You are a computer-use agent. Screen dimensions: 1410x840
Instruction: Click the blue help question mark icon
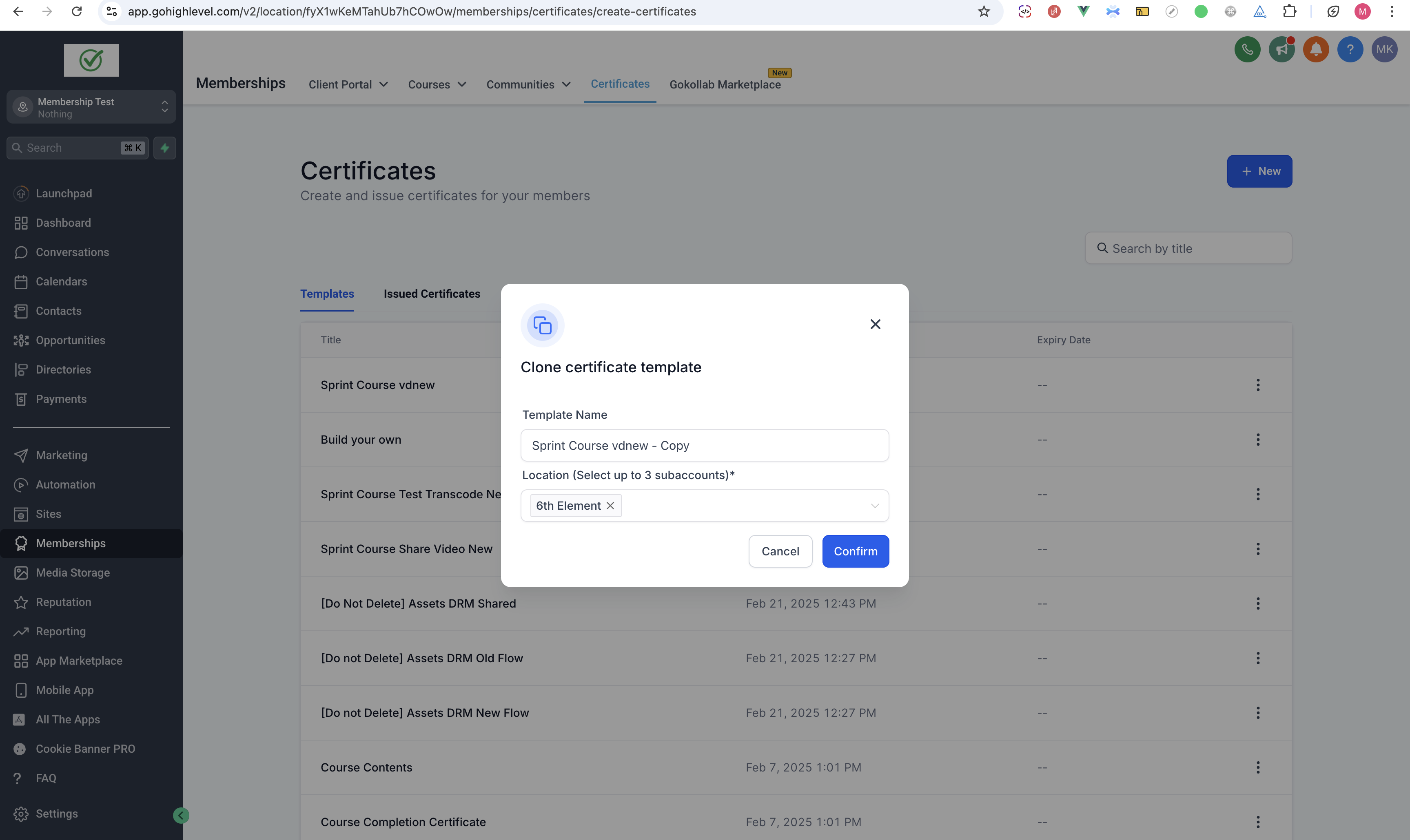click(x=1350, y=50)
